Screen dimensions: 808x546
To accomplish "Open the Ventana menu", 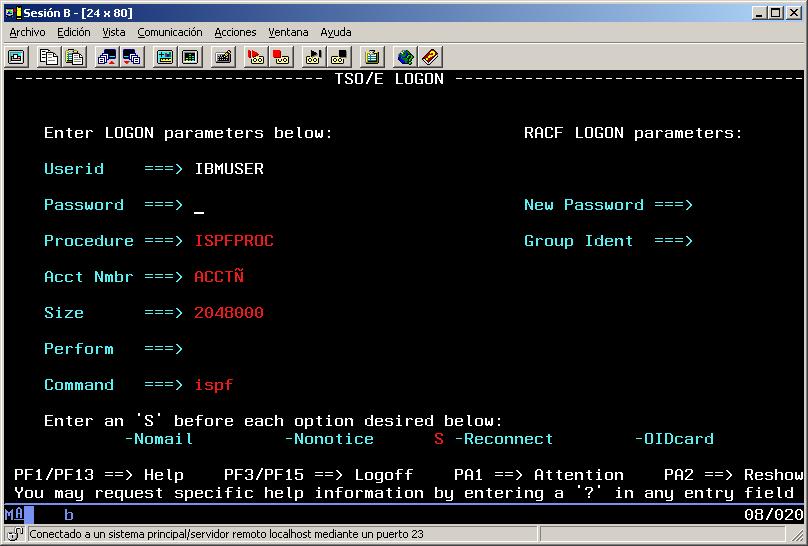I will (288, 32).
